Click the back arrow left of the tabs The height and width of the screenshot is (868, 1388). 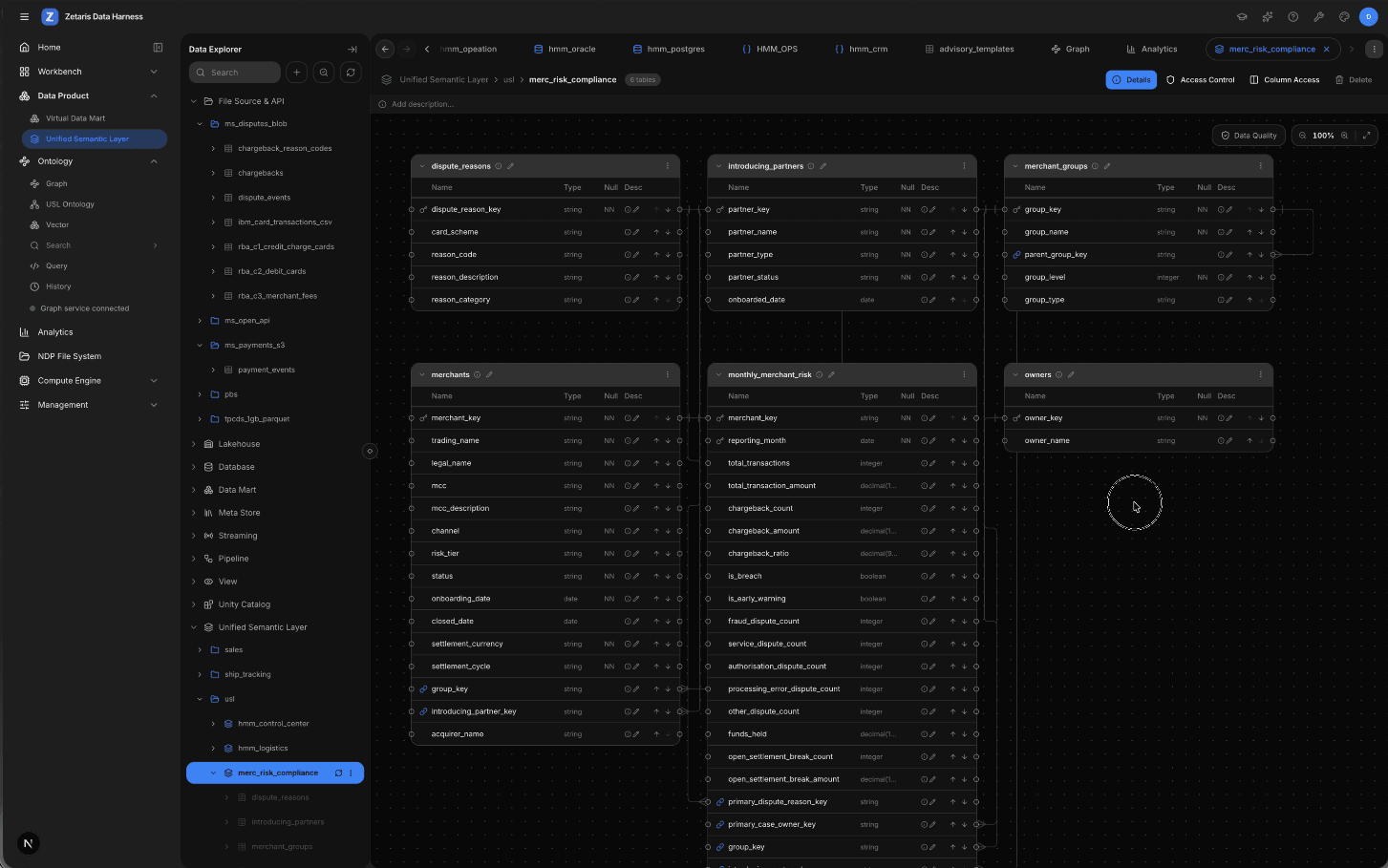tap(385, 49)
